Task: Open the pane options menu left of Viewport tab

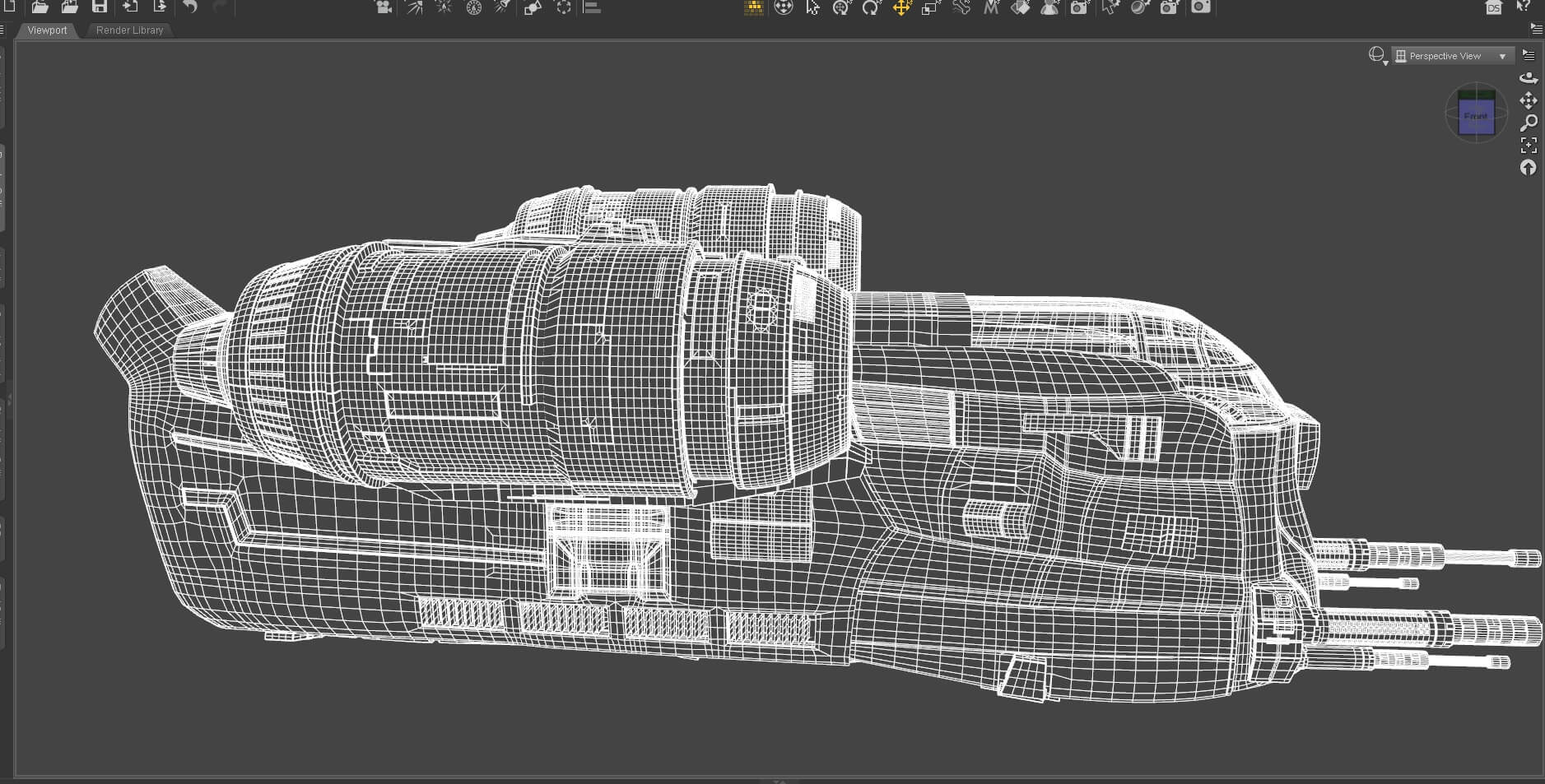Action: click(3, 30)
